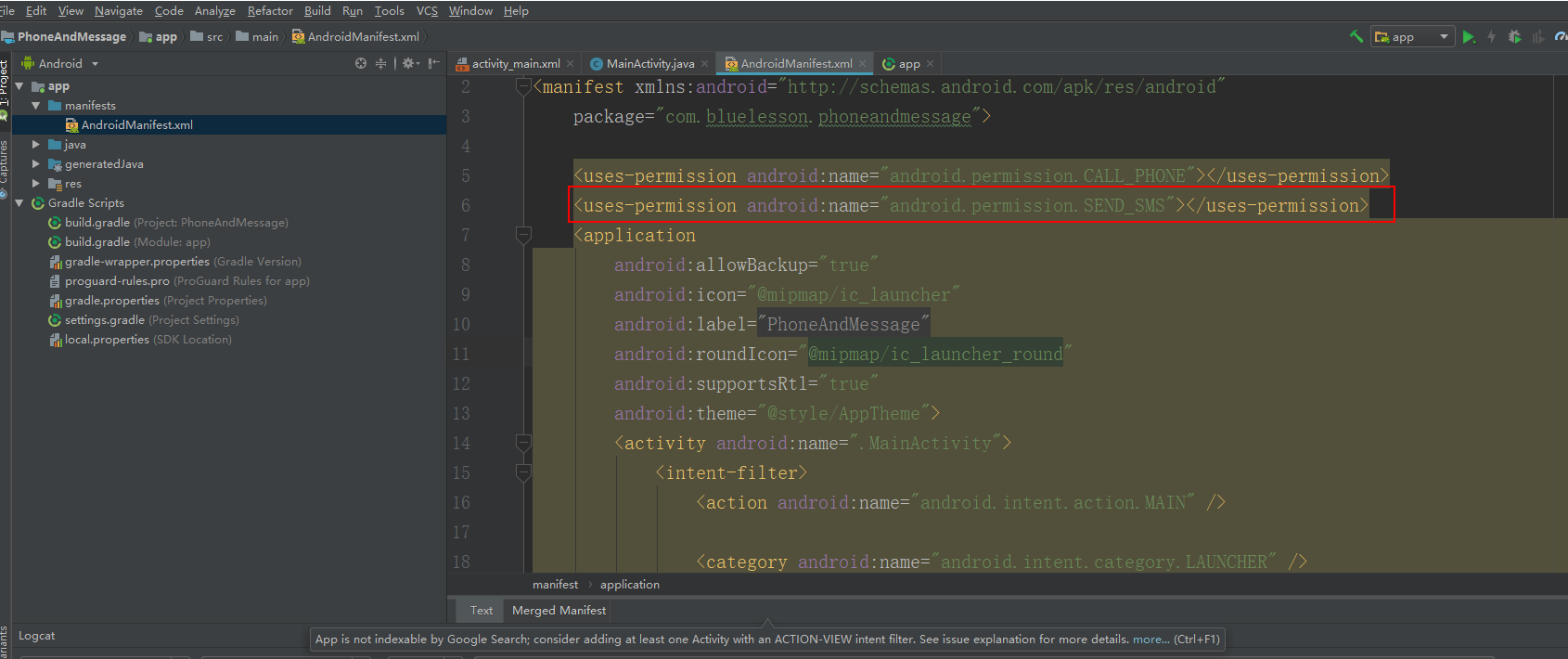Click the scroll-from-source crosshair icon

(x=361, y=63)
